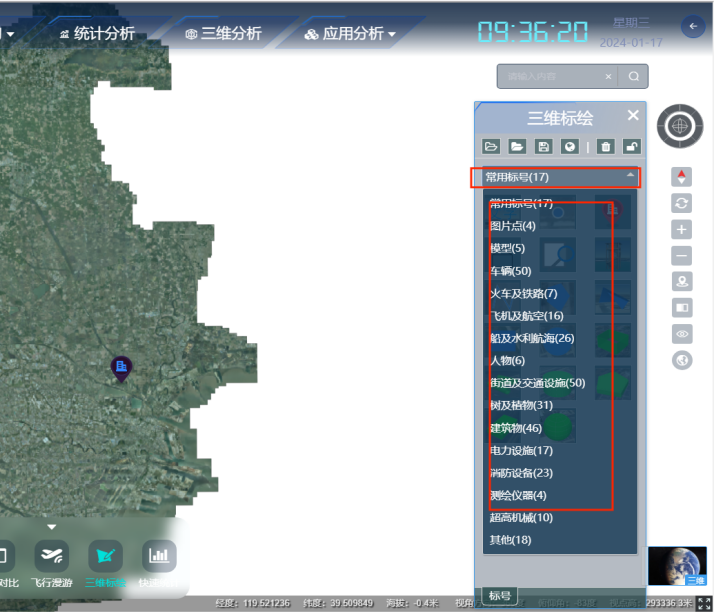Zoom in with the plus button
The width and height of the screenshot is (715, 613).
pyautogui.click(x=681, y=229)
